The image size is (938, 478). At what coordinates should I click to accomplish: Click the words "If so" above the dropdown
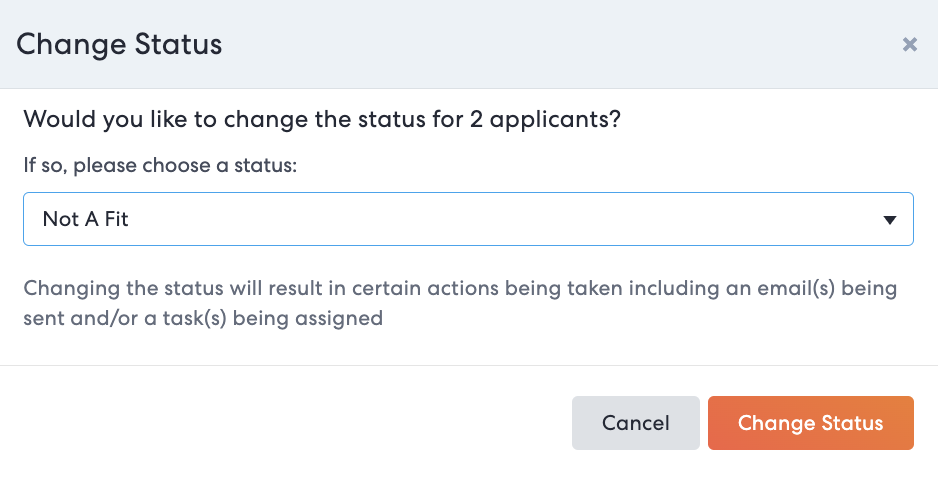(x=42, y=165)
